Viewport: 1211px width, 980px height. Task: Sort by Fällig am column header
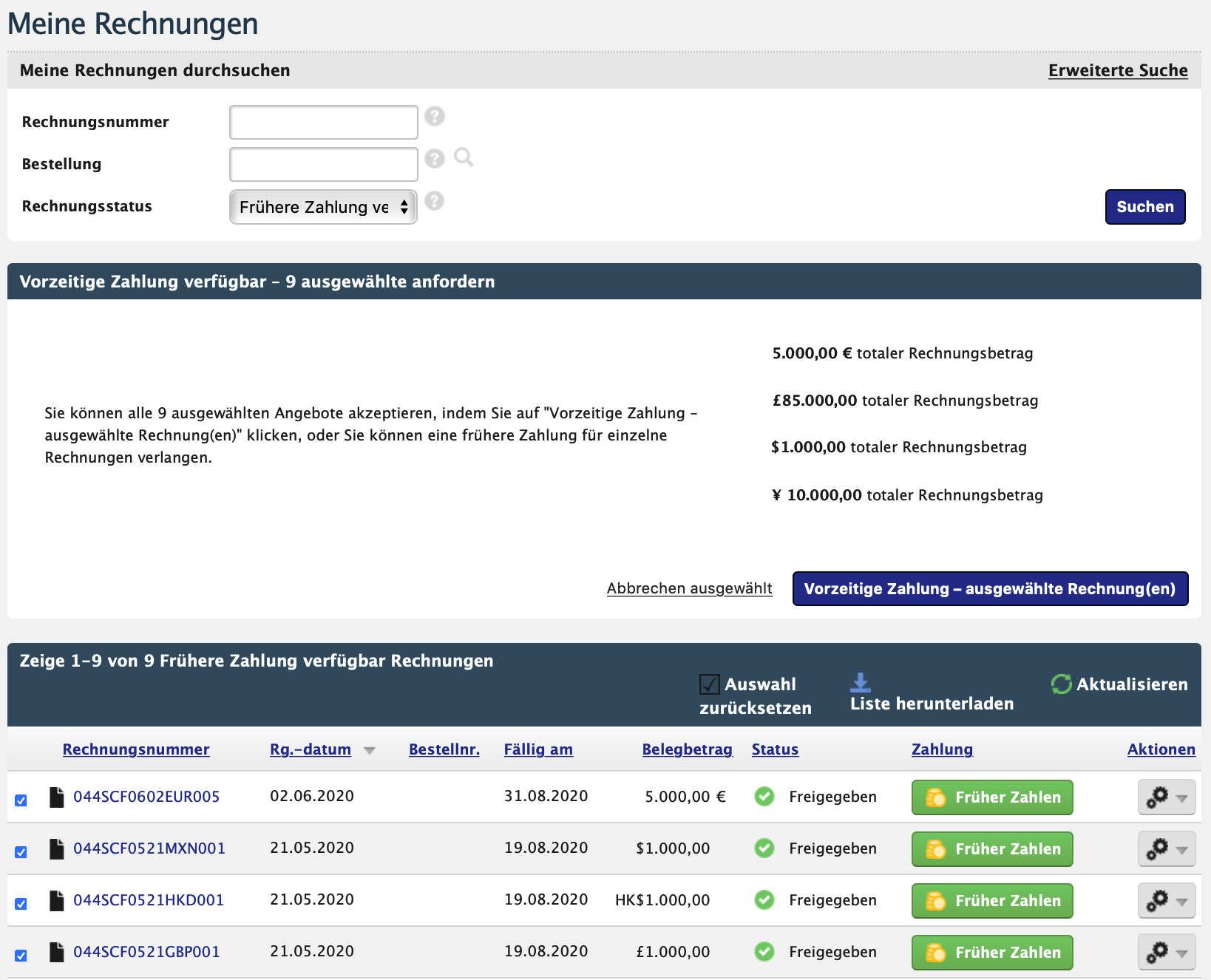pyautogui.click(x=538, y=749)
